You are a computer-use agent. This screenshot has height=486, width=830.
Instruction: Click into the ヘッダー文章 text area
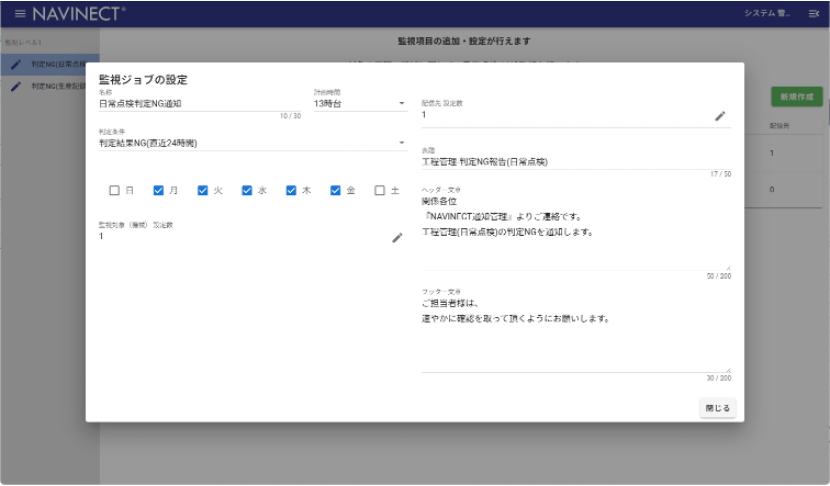point(576,232)
